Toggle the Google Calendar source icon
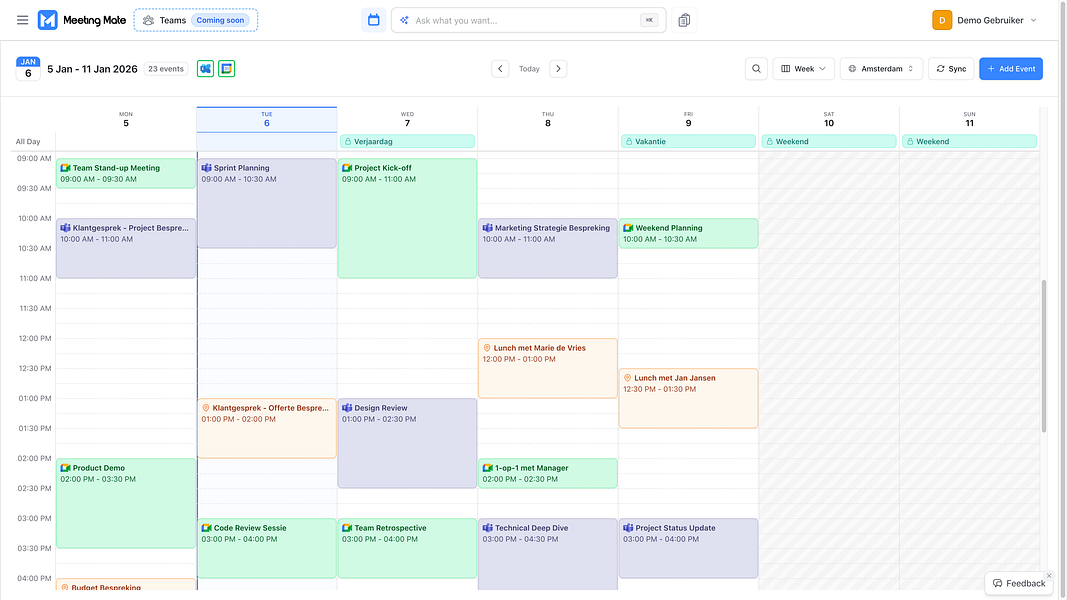 227,69
